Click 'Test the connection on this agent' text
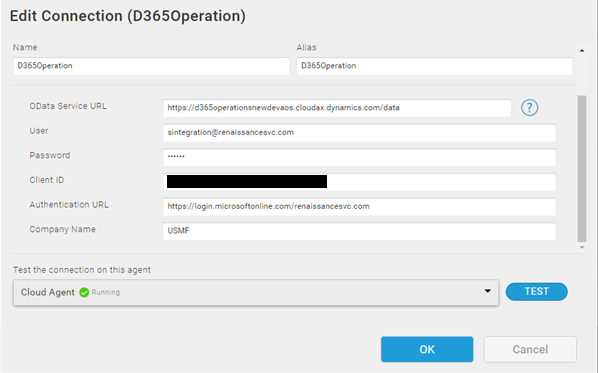The width and height of the screenshot is (598, 373). pos(82,270)
